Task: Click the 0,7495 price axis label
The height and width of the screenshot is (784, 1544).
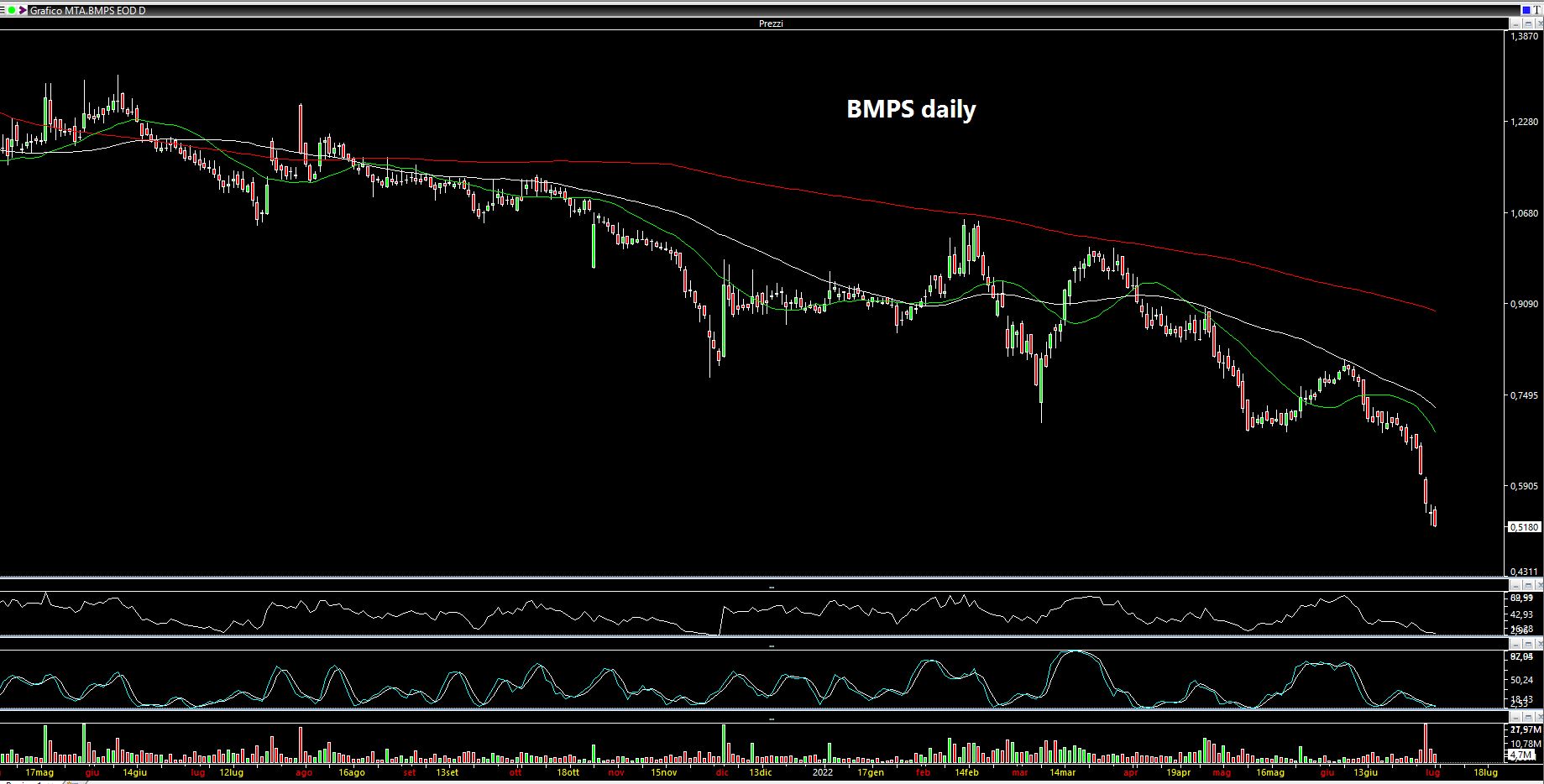Action: (1524, 395)
